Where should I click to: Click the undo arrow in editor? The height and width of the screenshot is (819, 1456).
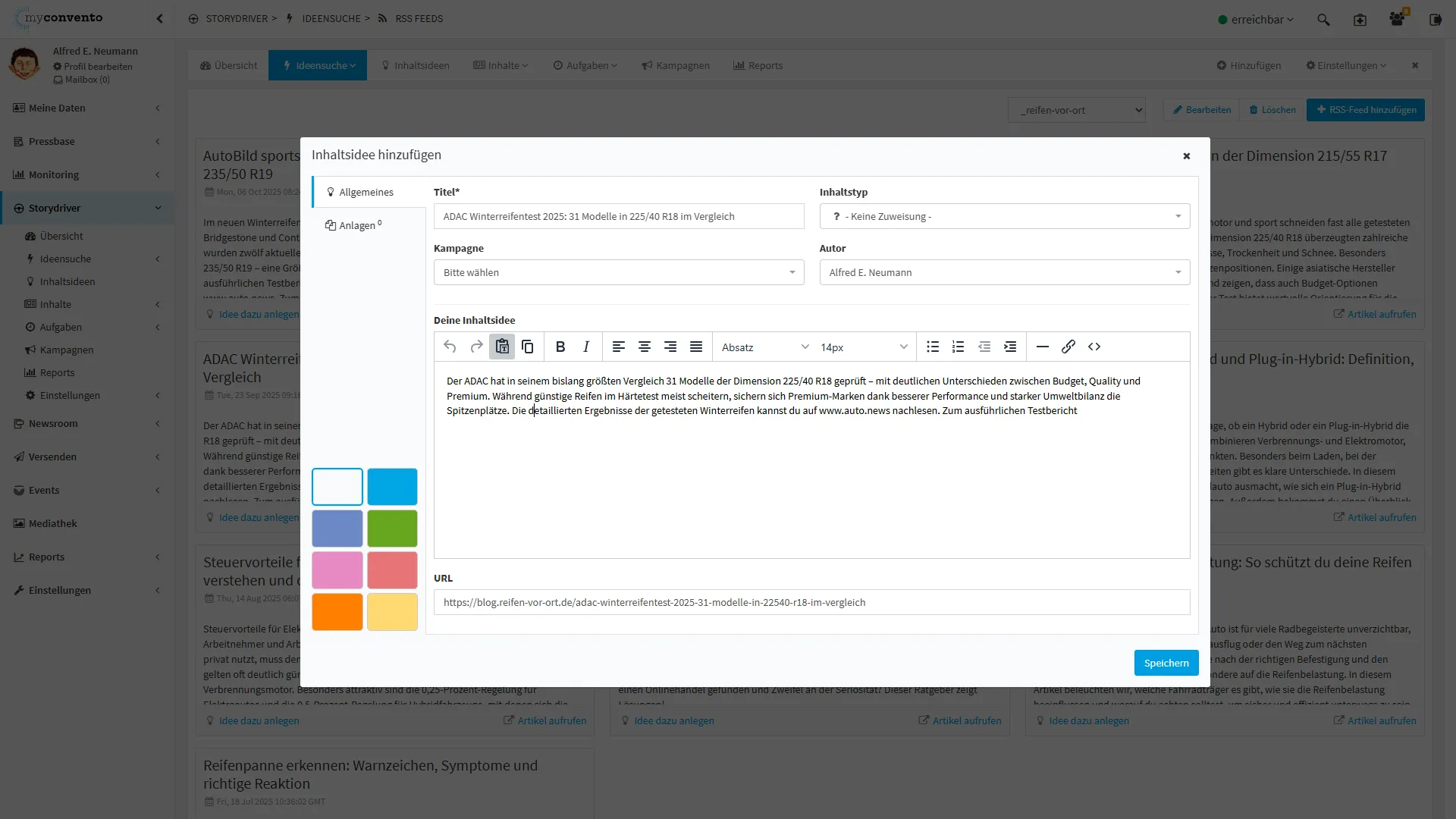(450, 347)
